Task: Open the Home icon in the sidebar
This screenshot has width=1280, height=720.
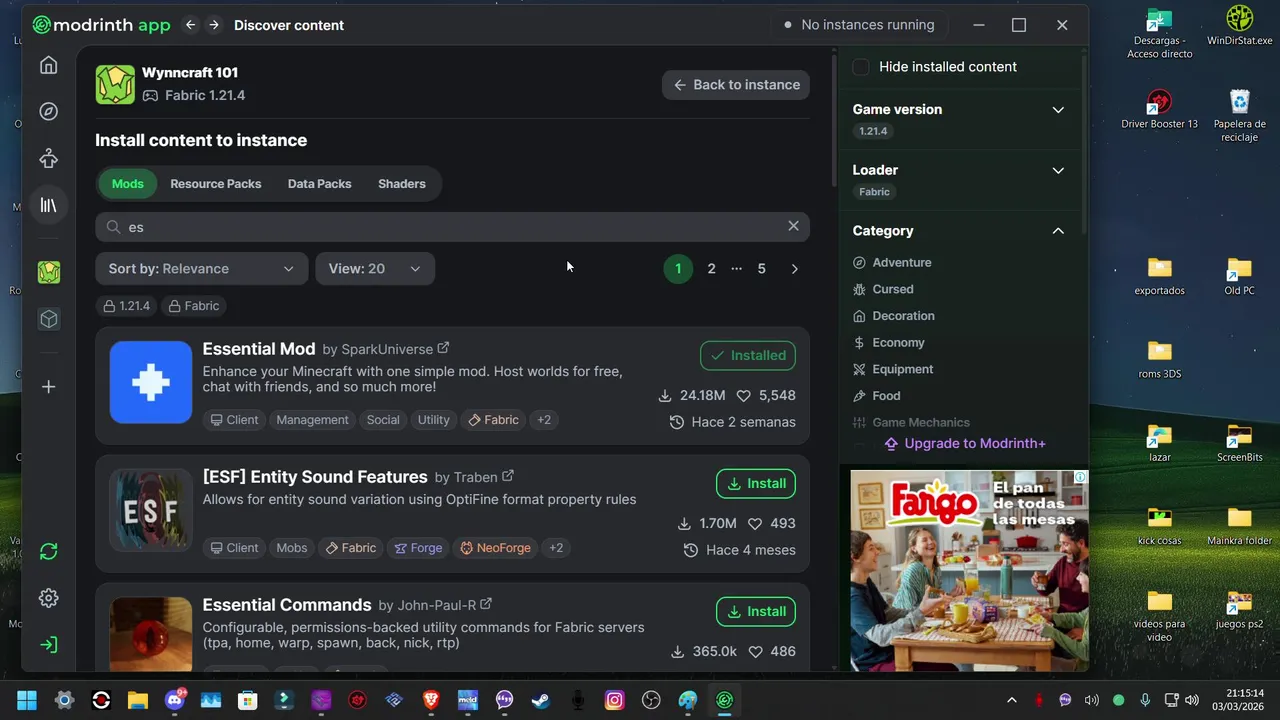Action: [48, 65]
